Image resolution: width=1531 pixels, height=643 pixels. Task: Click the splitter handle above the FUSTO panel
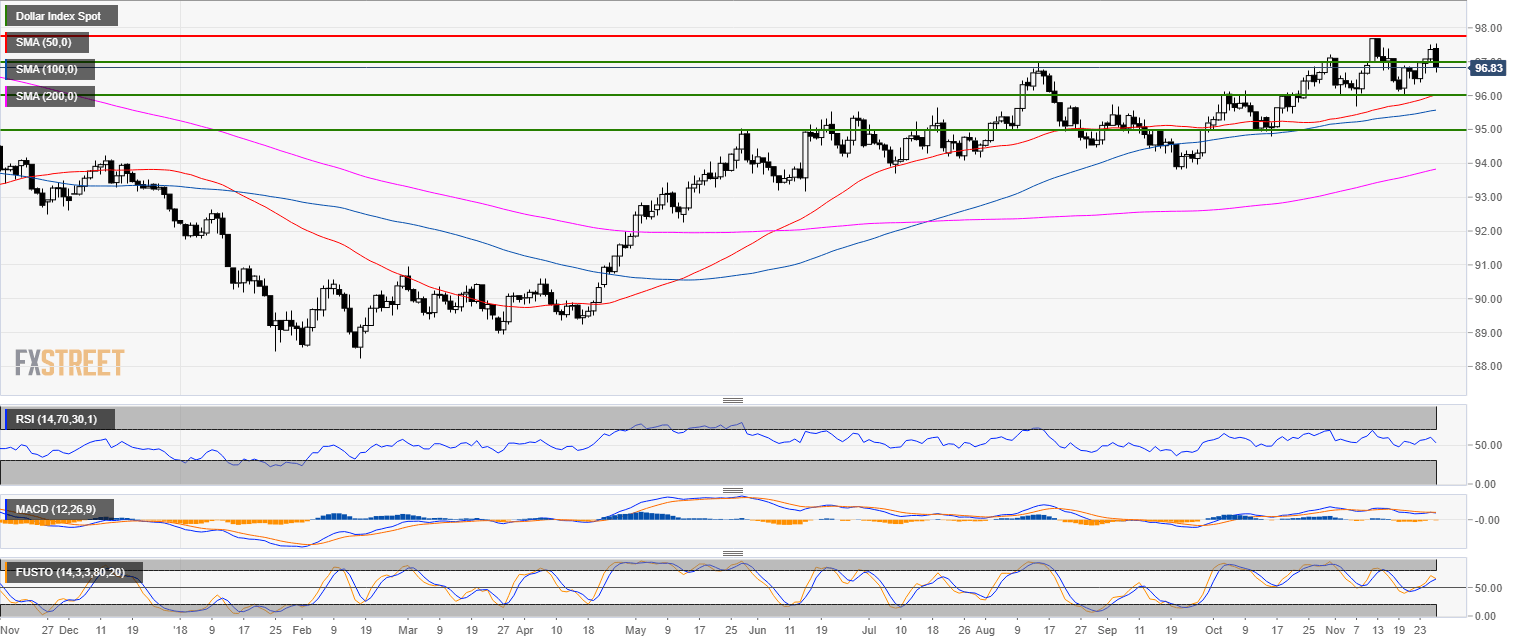click(732, 553)
